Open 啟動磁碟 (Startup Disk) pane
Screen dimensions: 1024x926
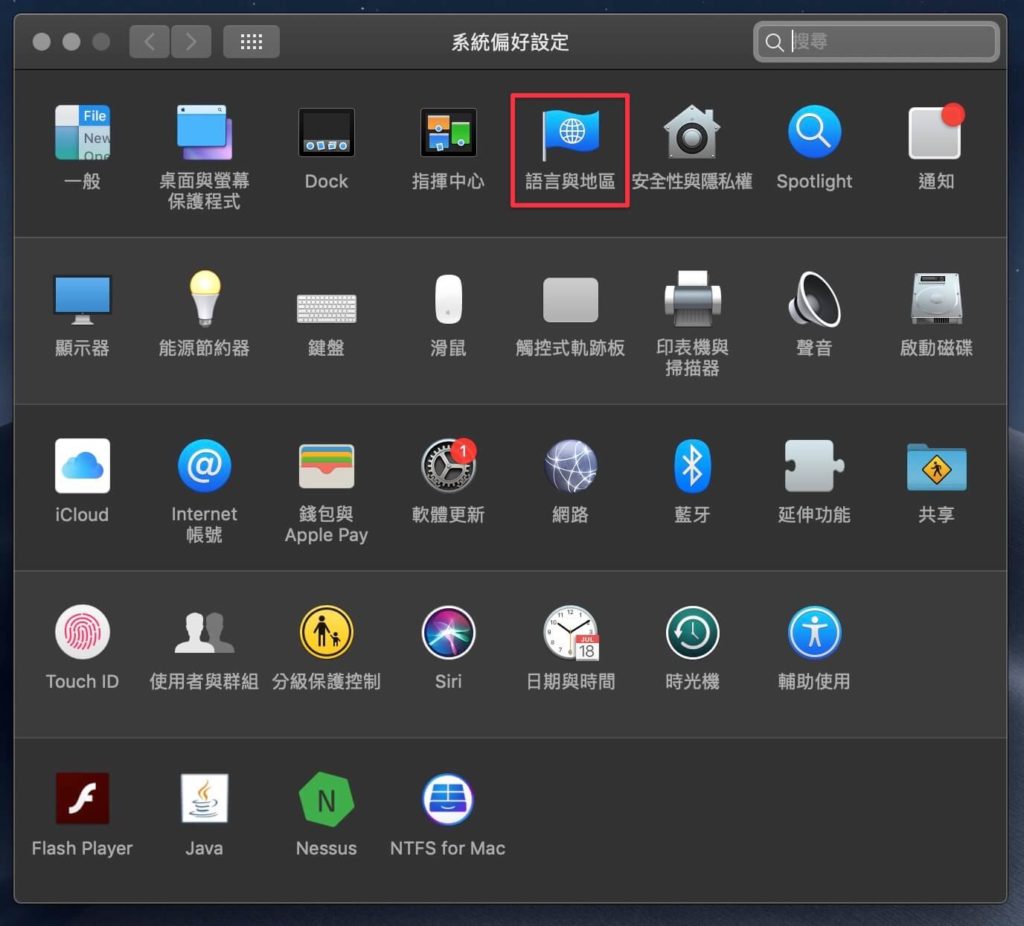(936, 298)
